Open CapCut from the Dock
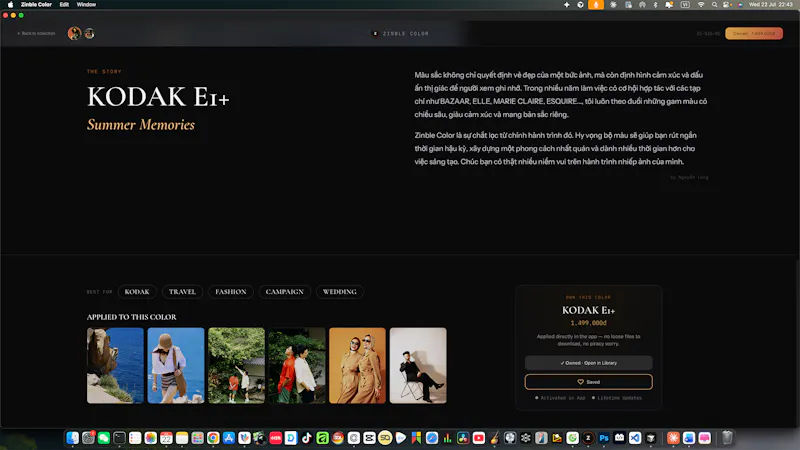 [369, 438]
